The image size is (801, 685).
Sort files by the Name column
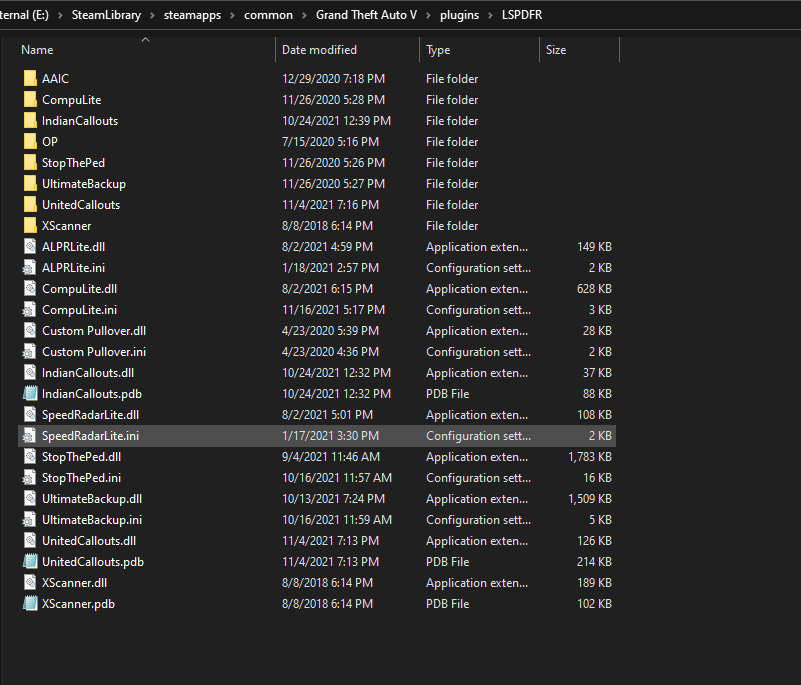37,50
